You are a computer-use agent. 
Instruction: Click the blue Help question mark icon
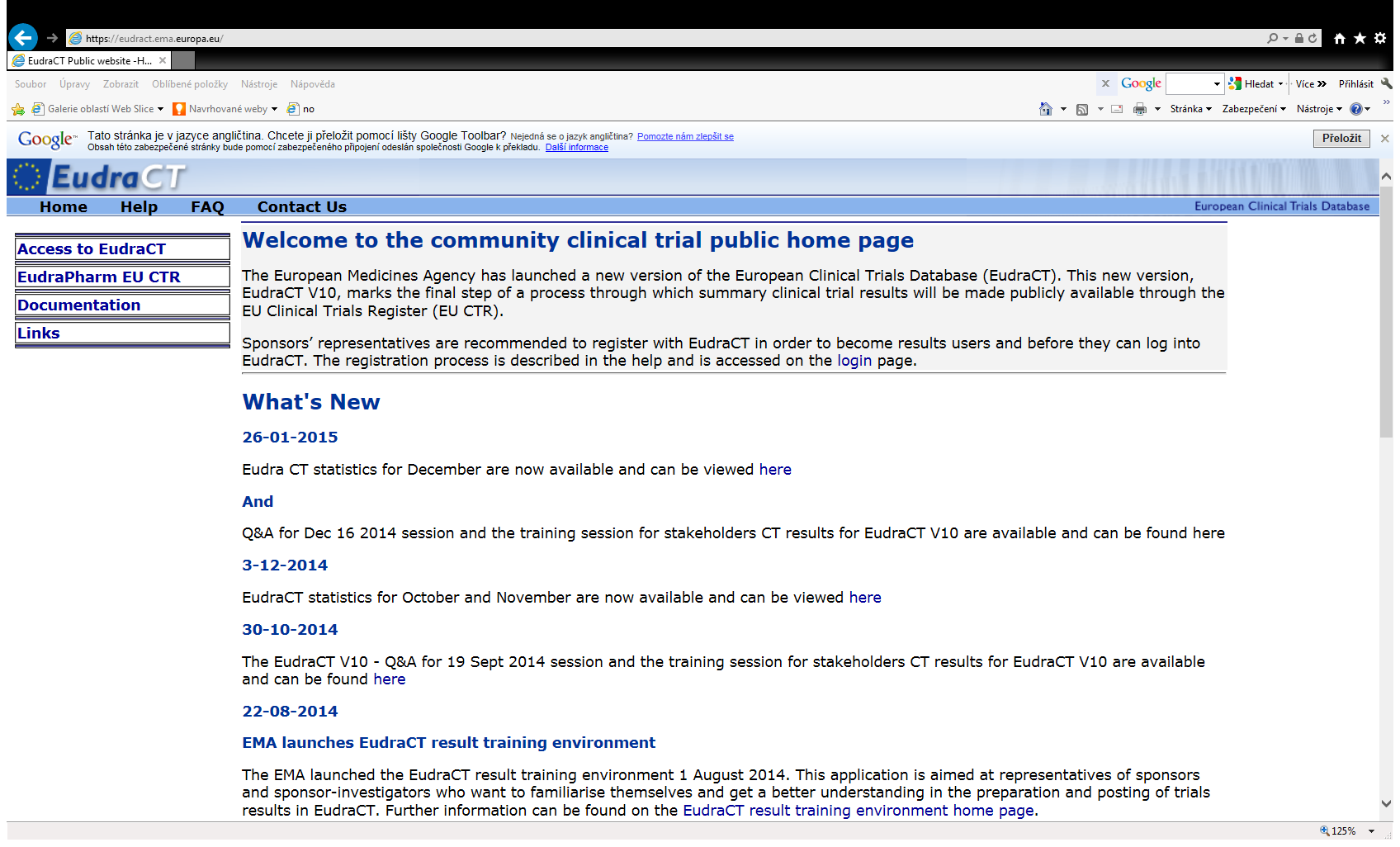pos(1355,109)
